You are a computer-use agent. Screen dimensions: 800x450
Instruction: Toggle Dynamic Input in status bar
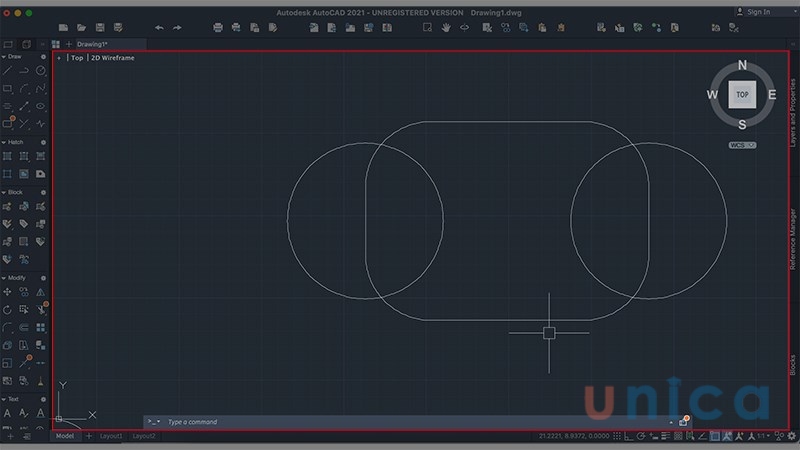coord(653,436)
